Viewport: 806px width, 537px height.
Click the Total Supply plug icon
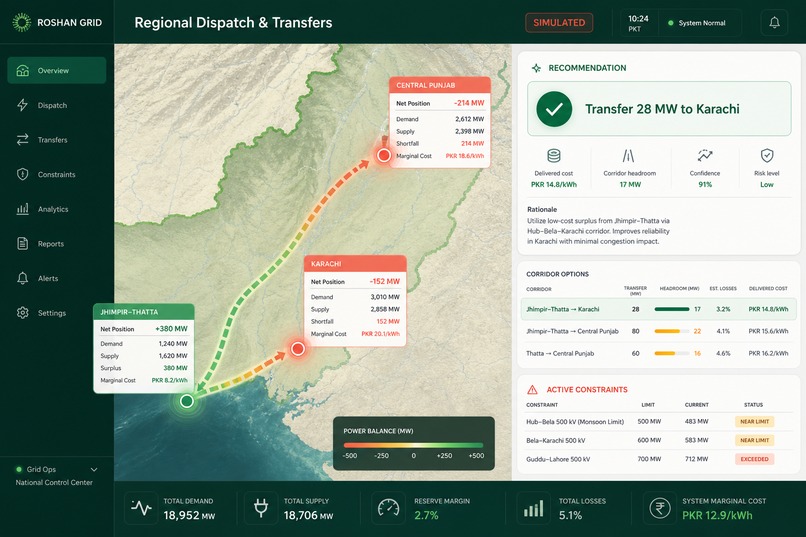click(261, 508)
